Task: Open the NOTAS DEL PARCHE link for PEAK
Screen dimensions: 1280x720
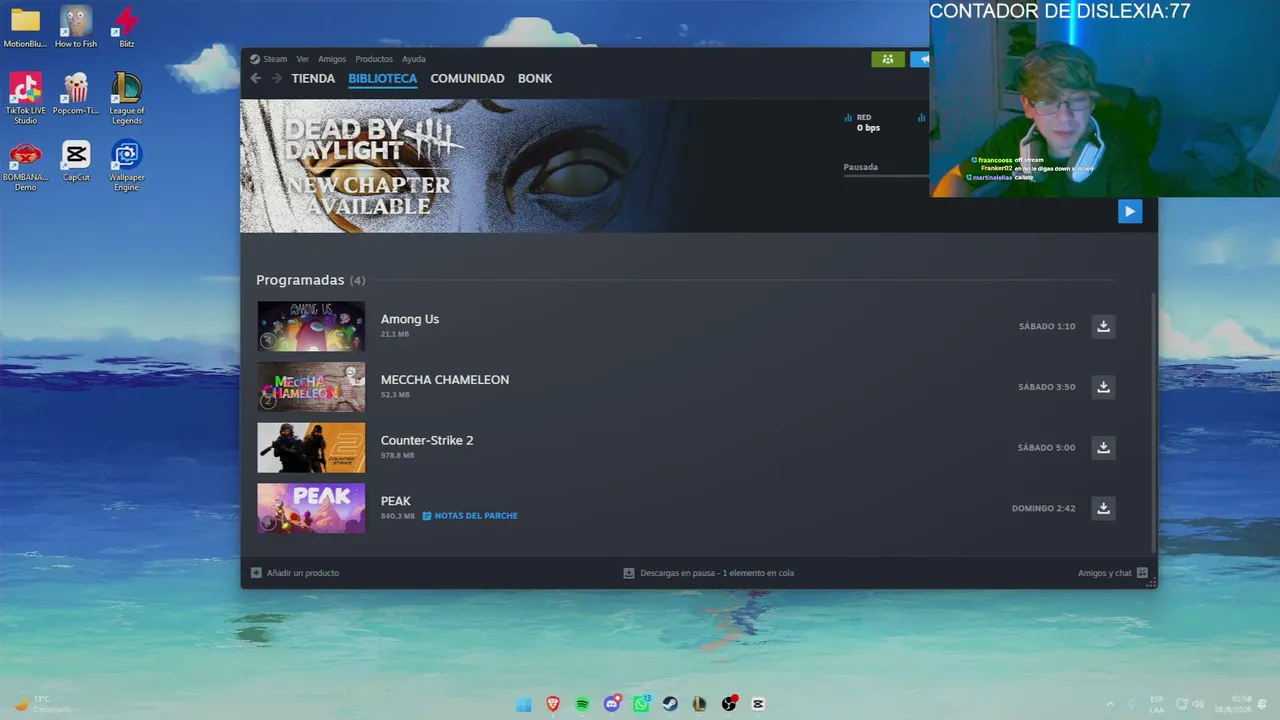Action: (470, 516)
